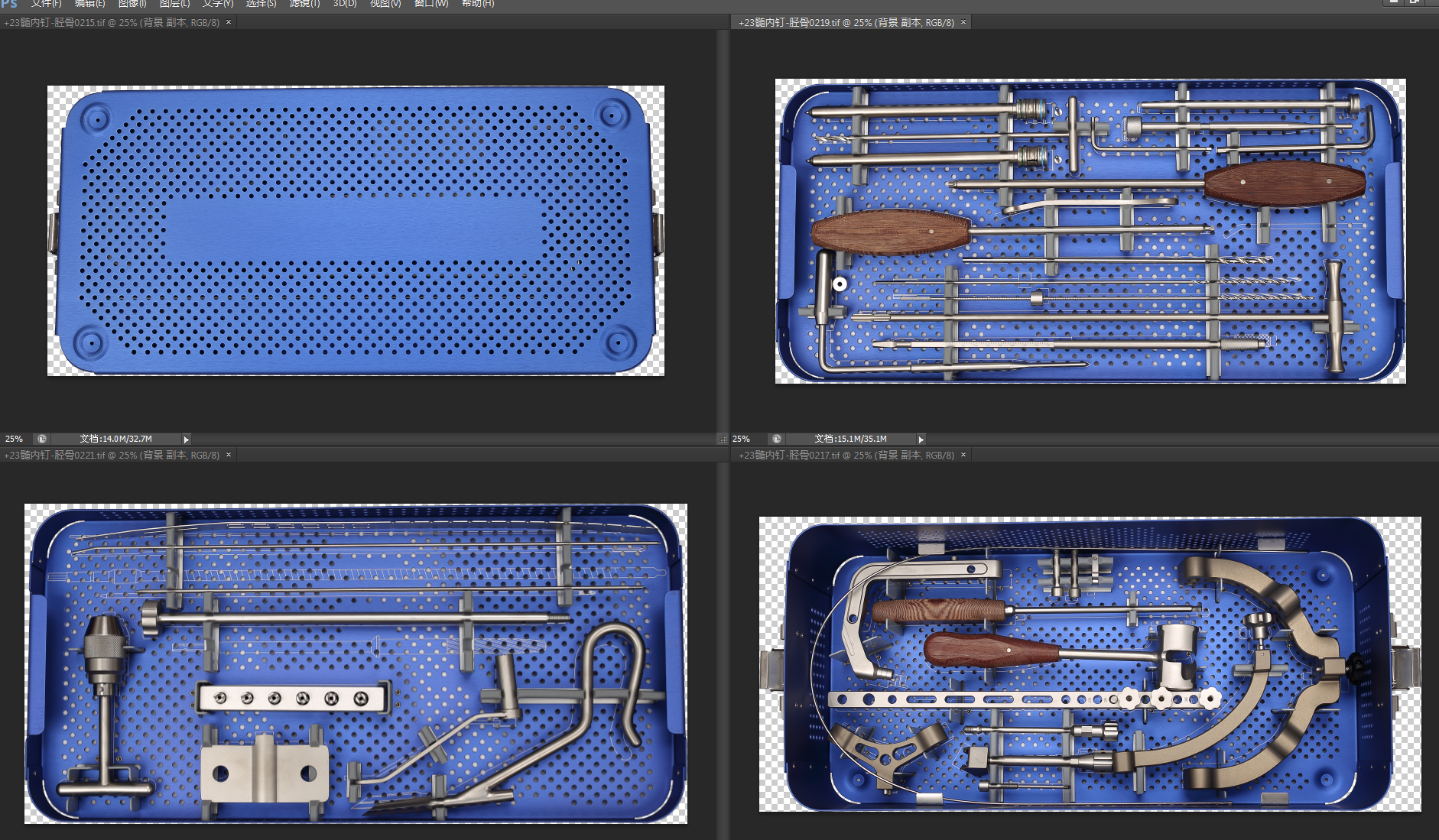
Task: Open the 选择(S) menu
Action: 261,3
